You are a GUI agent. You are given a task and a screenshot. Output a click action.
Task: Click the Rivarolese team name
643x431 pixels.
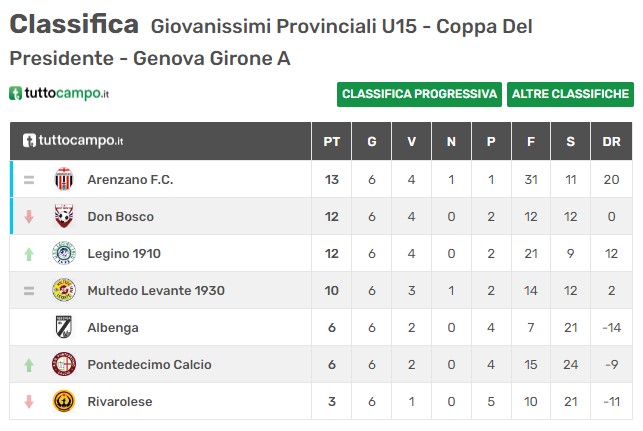point(120,401)
